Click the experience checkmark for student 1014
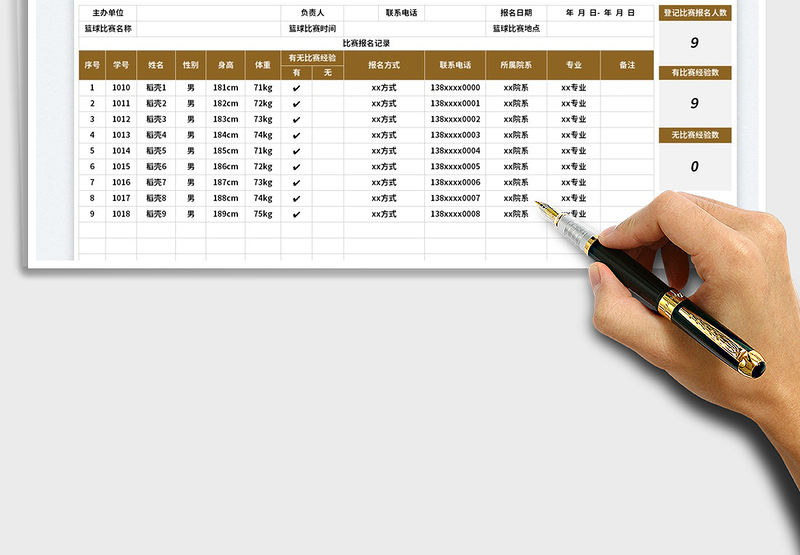 tap(296, 151)
